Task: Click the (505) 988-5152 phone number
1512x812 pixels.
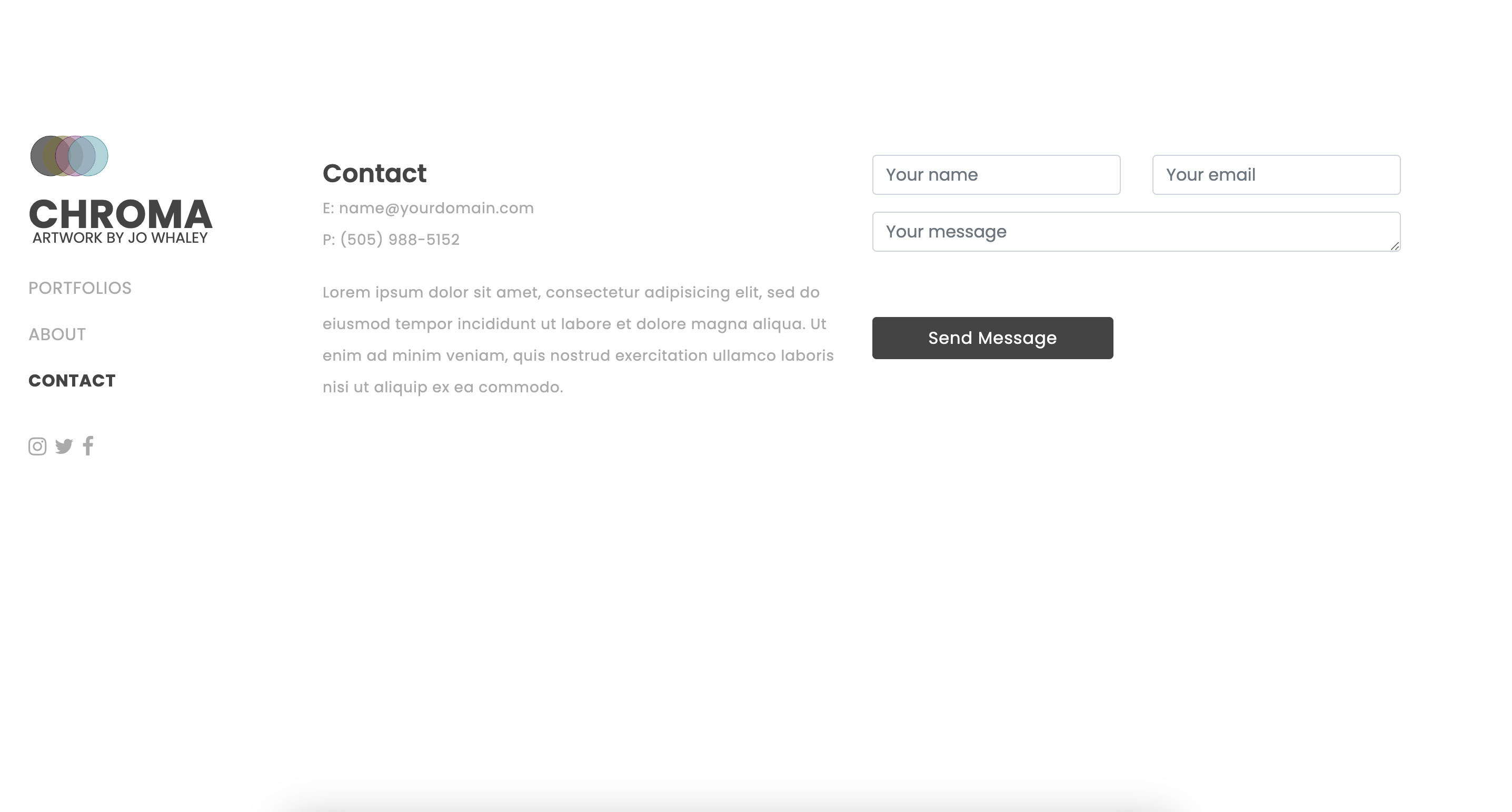Action: pyautogui.click(x=400, y=240)
